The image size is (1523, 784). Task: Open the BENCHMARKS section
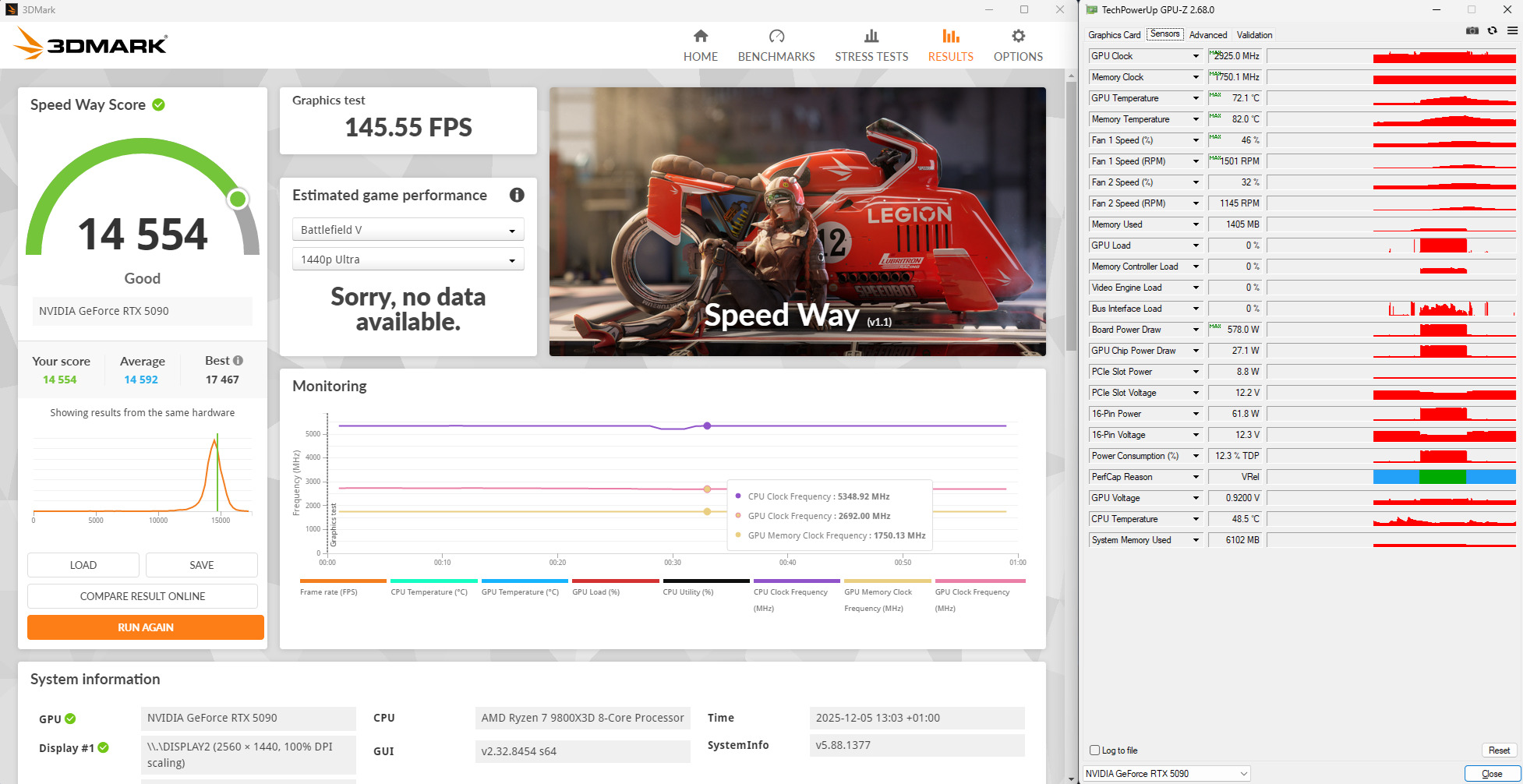click(776, 46)
